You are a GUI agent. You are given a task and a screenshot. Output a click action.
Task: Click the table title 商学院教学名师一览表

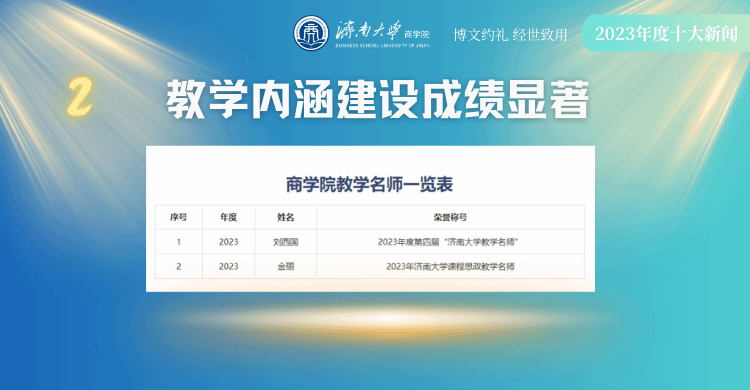(x=369, y=184)
